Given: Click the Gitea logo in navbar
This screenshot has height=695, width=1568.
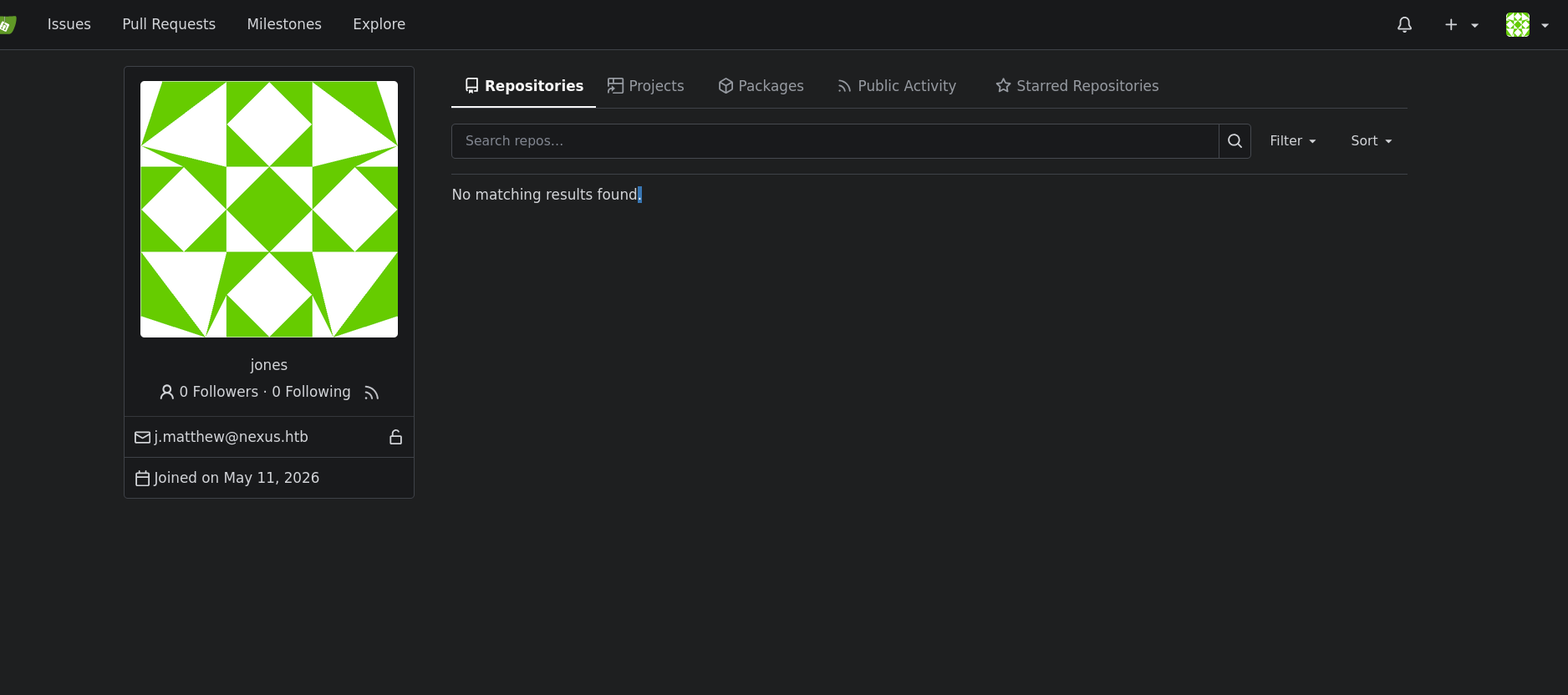Looking at the screenshot, I should click(7, 24).
